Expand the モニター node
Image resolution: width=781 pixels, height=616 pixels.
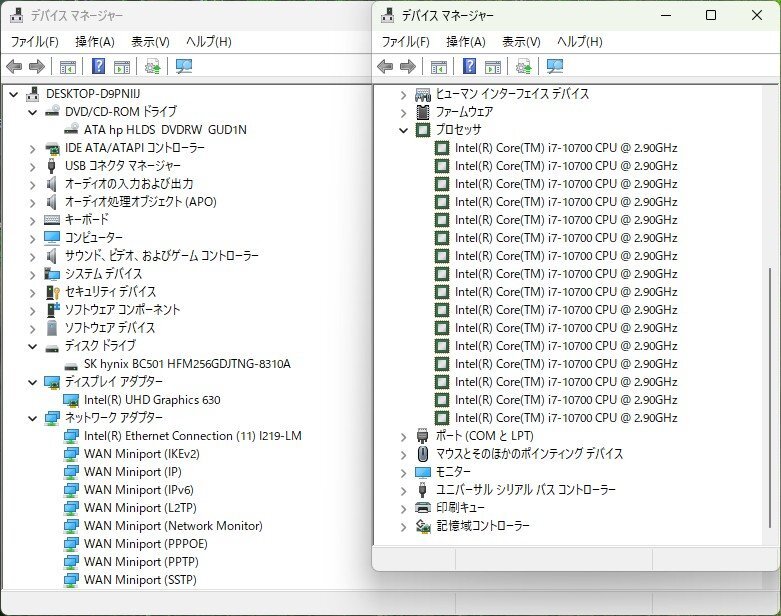click(x=403, y=473)
